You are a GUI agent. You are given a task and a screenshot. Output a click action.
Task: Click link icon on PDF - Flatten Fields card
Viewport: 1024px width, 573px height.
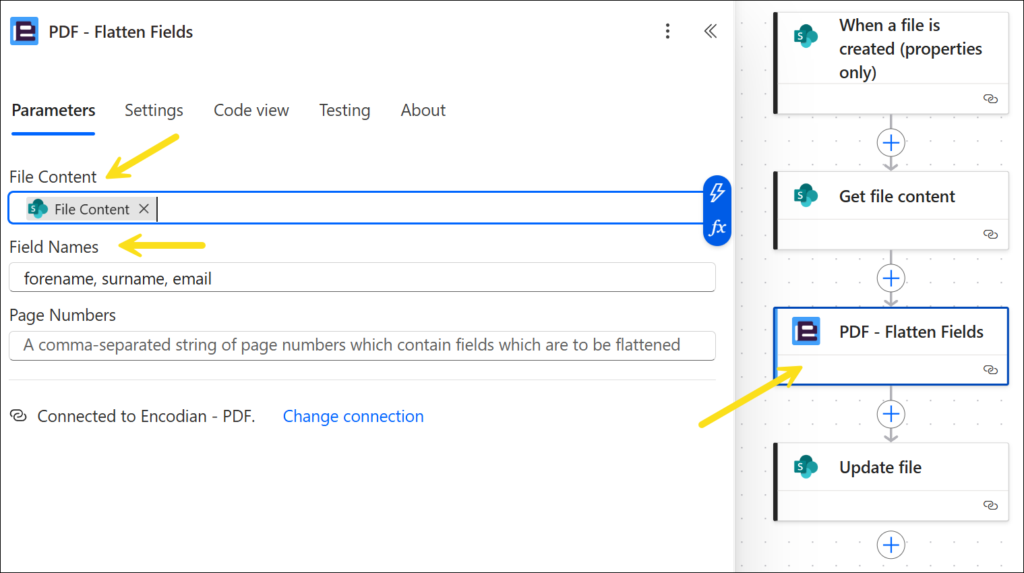click(990, 369)
